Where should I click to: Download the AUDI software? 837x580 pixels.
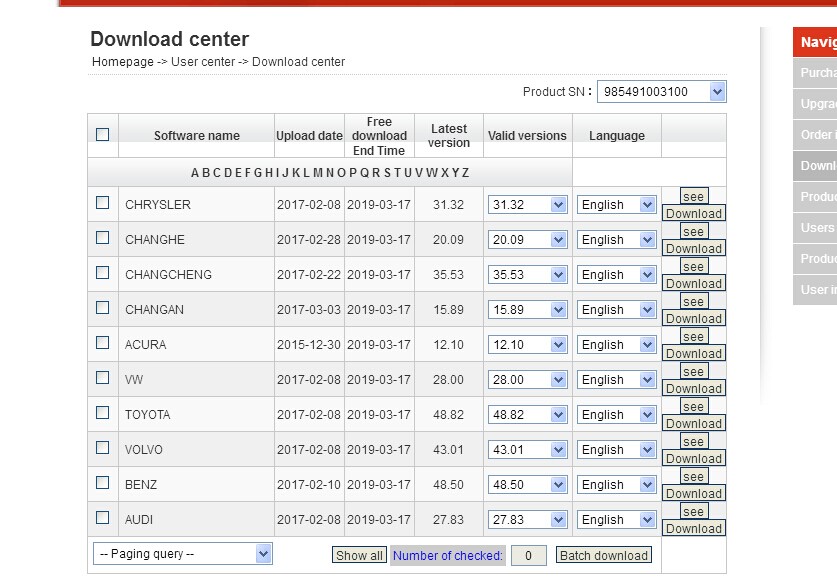click(694, 529)
